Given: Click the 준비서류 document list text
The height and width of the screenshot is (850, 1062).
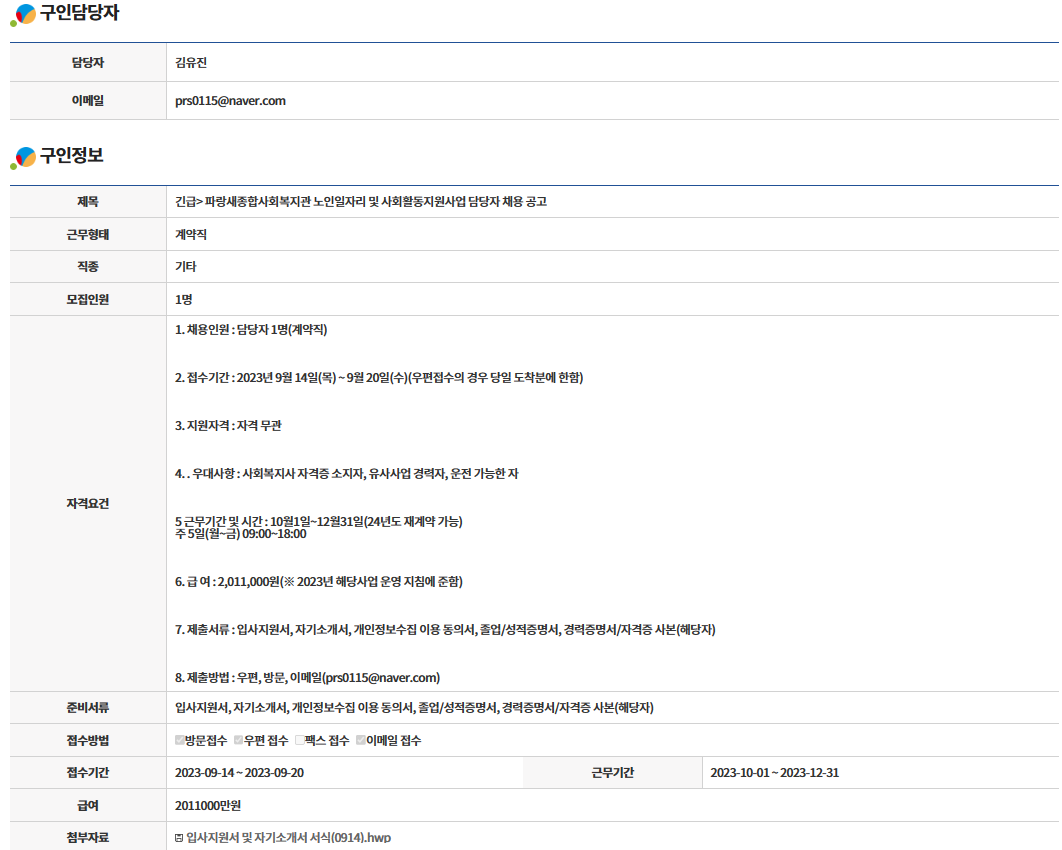Looking at the screenshot, I should [414, 708].
